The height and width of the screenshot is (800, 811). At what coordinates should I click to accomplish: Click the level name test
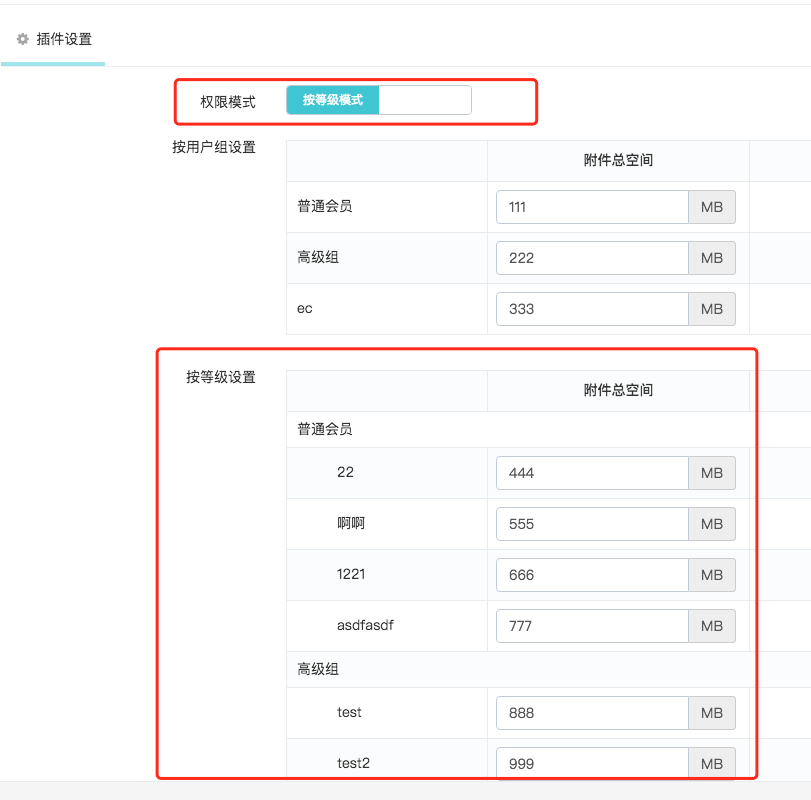[x=349, y=712]
